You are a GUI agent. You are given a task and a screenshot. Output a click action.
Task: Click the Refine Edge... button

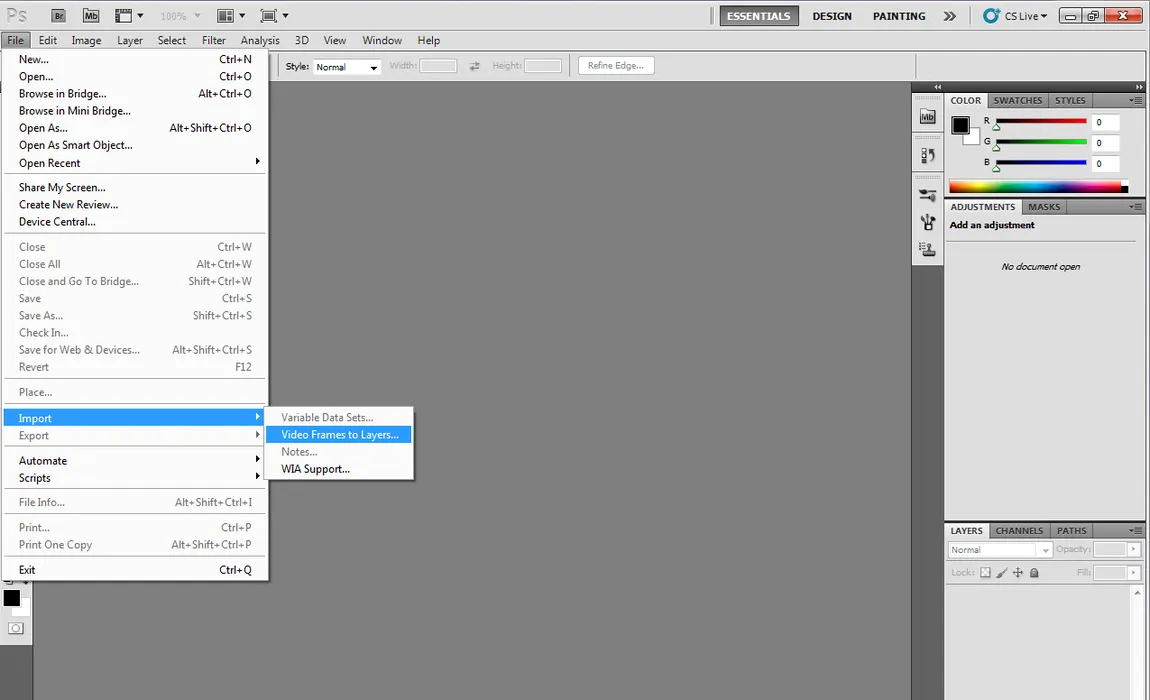coord(616,65)
